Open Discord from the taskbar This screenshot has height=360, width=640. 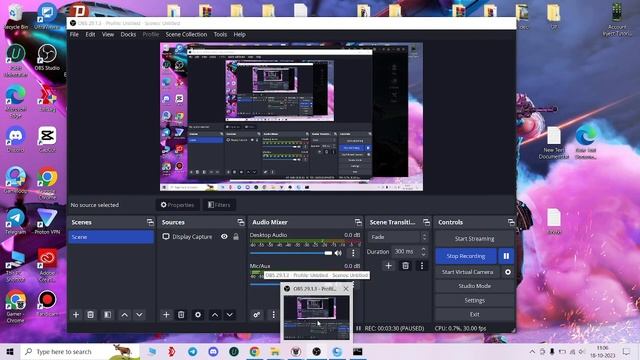click(x=213, y=351)
